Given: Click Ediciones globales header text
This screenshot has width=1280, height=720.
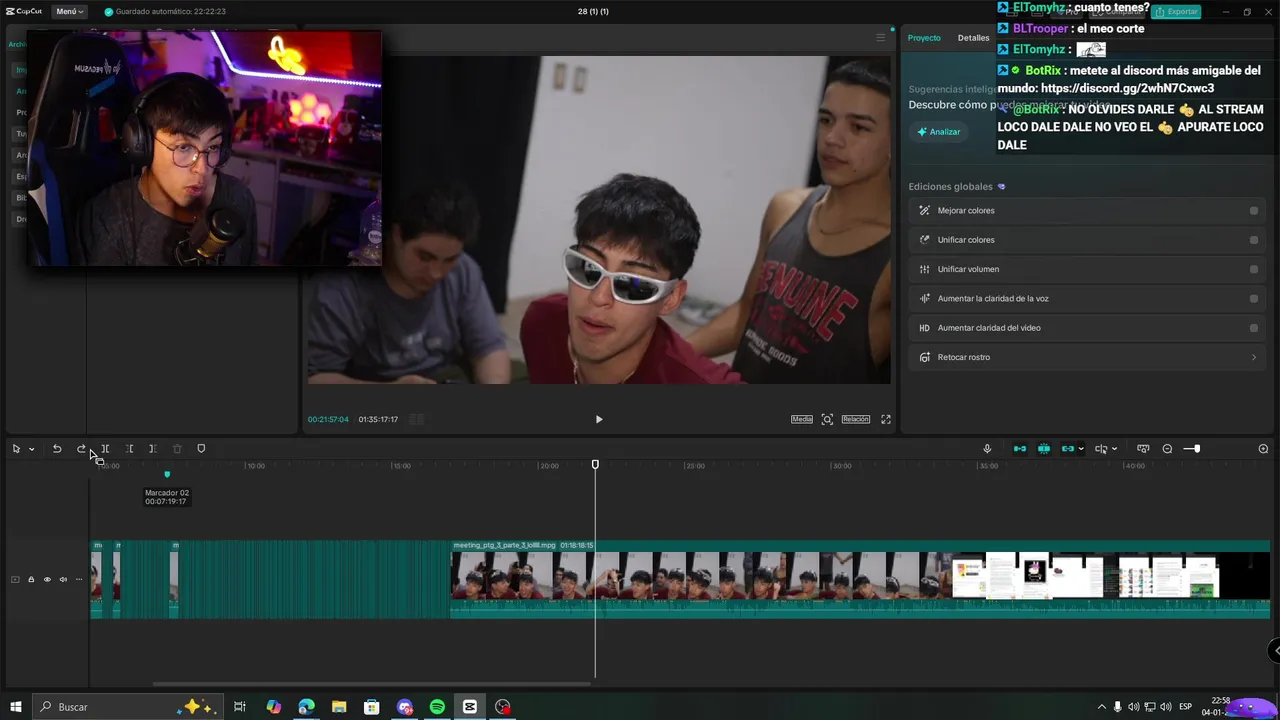Looking at the screenshot, I should coord(950,187).
